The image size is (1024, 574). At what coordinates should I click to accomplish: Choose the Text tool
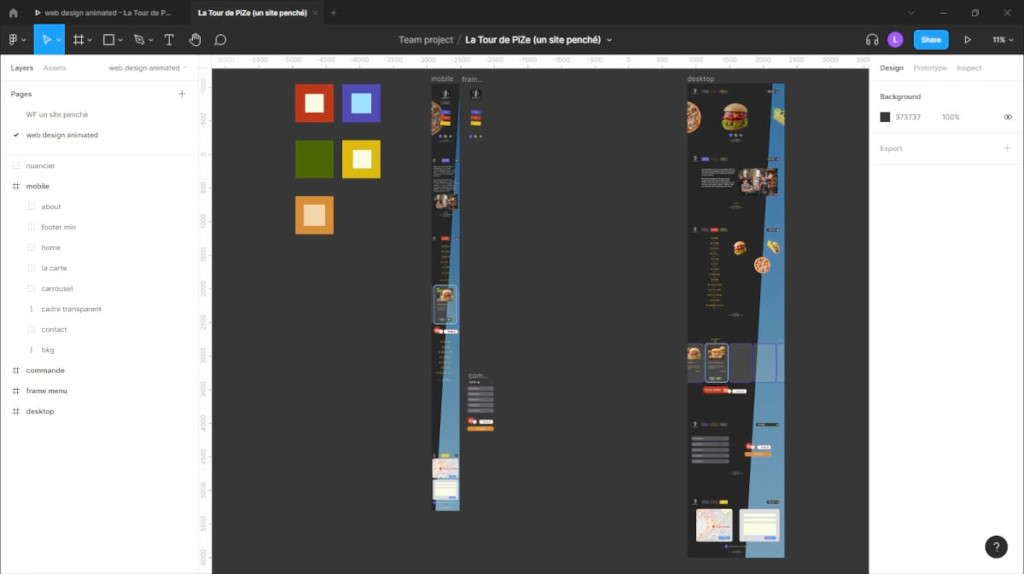pos(169,40)
